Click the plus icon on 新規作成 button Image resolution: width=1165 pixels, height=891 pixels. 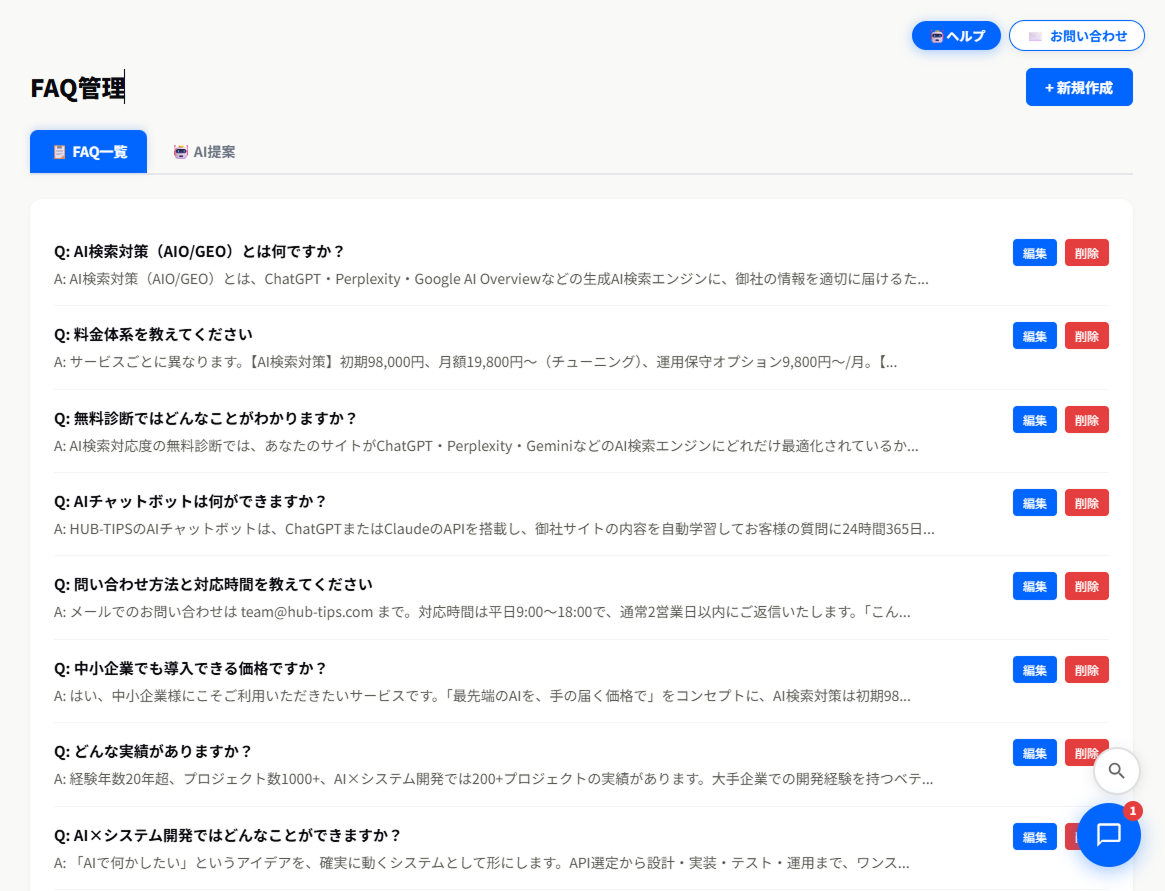(1047, 87)
